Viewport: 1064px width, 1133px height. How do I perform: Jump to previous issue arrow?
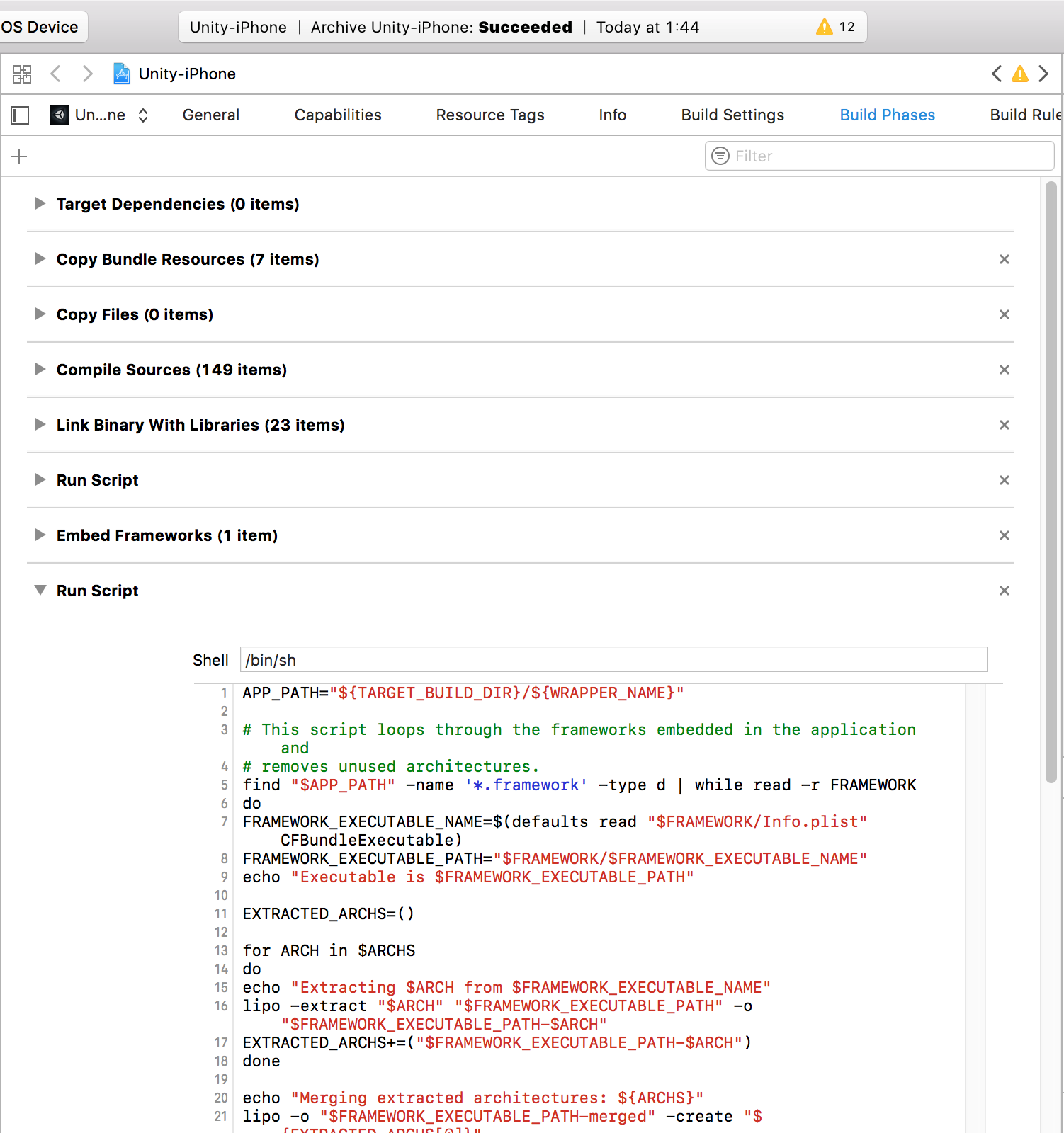(997, 74)
